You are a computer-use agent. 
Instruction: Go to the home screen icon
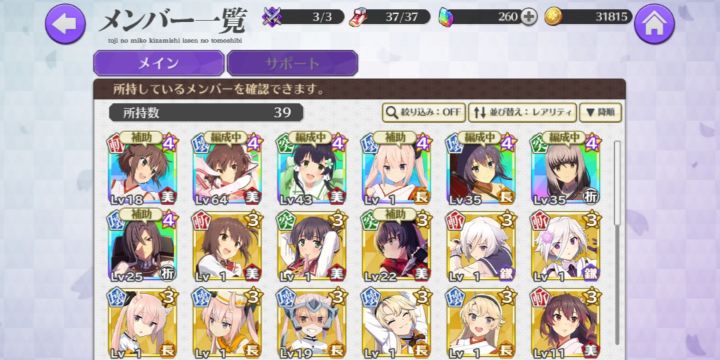coord(654,24)
